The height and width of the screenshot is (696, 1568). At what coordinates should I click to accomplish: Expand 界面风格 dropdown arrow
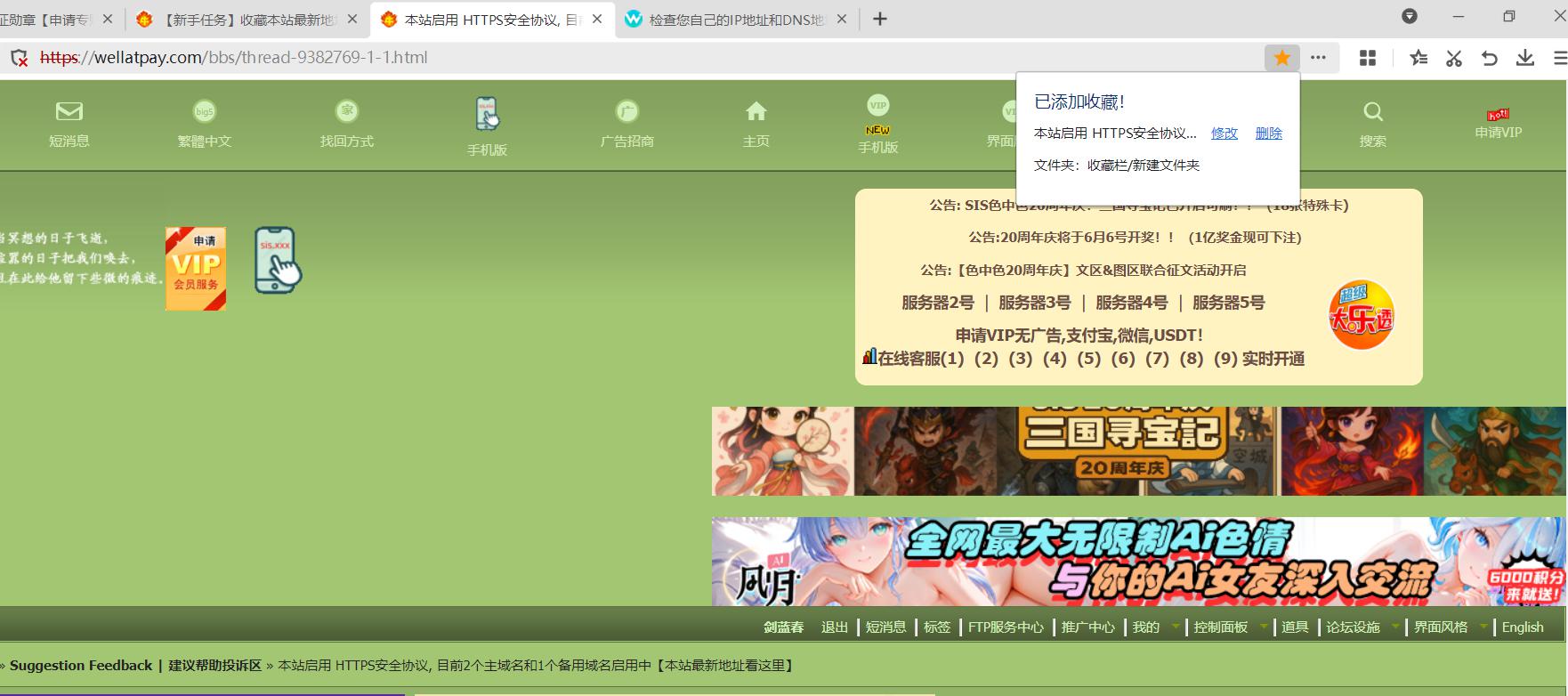point(1483,627)
